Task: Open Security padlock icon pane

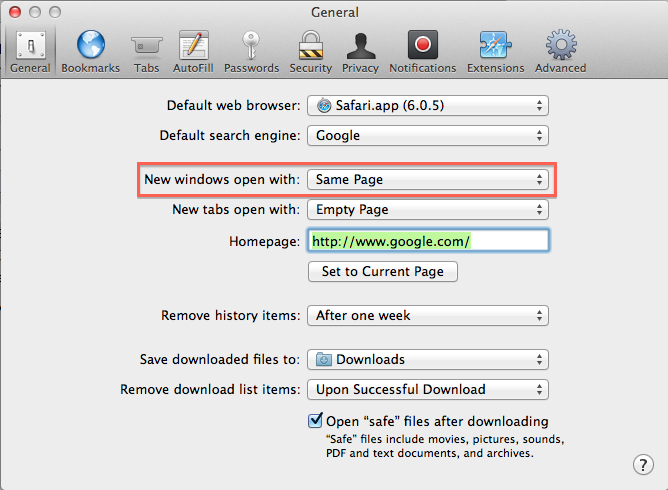Action: (311, 52)
